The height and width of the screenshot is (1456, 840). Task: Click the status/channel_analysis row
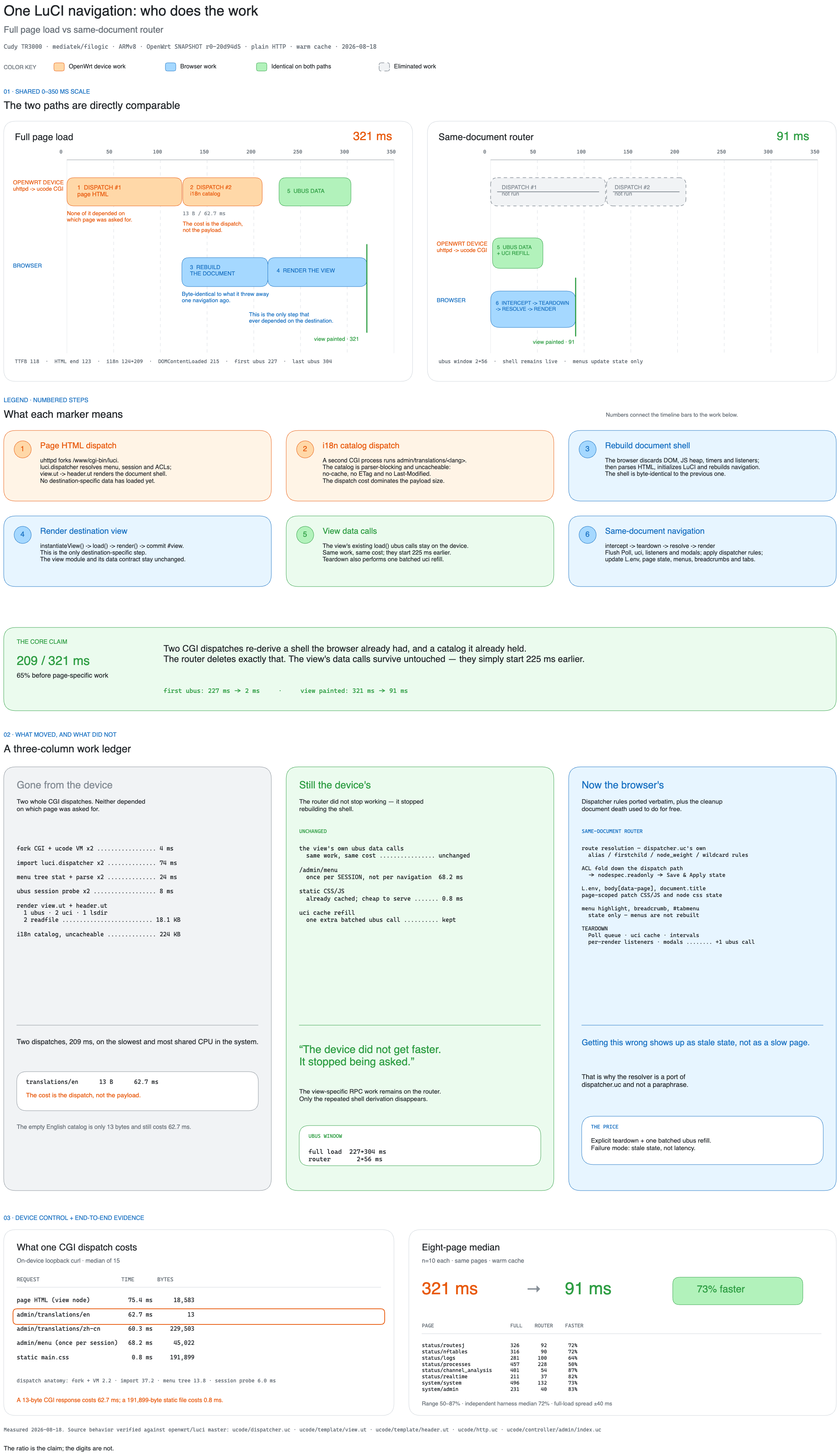pos(500,1371)
